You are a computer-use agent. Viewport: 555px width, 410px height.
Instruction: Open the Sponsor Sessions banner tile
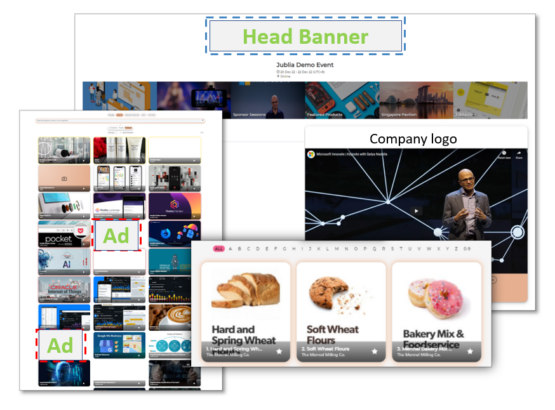point(268,100)
